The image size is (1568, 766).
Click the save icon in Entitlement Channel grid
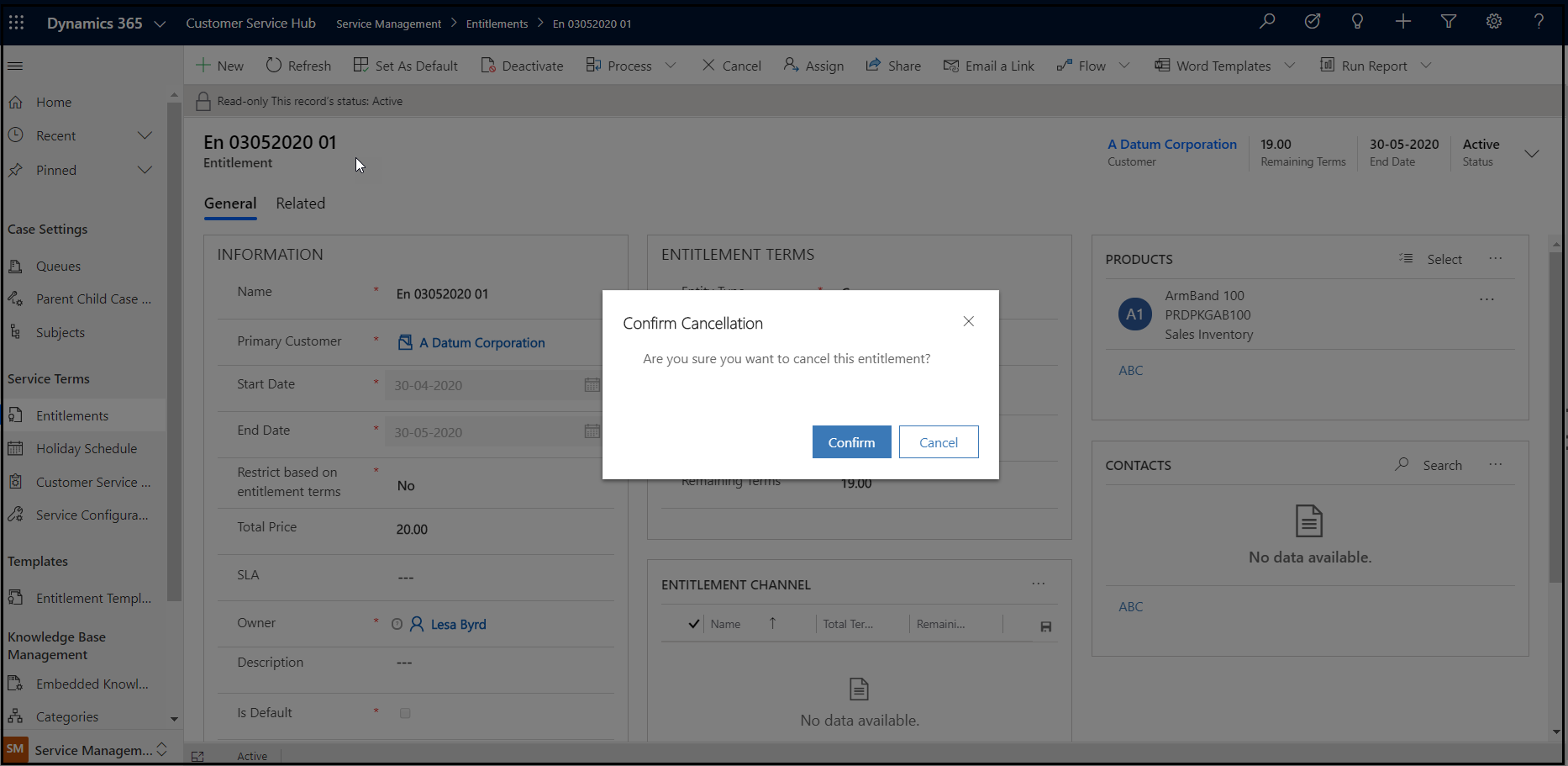1046,626
